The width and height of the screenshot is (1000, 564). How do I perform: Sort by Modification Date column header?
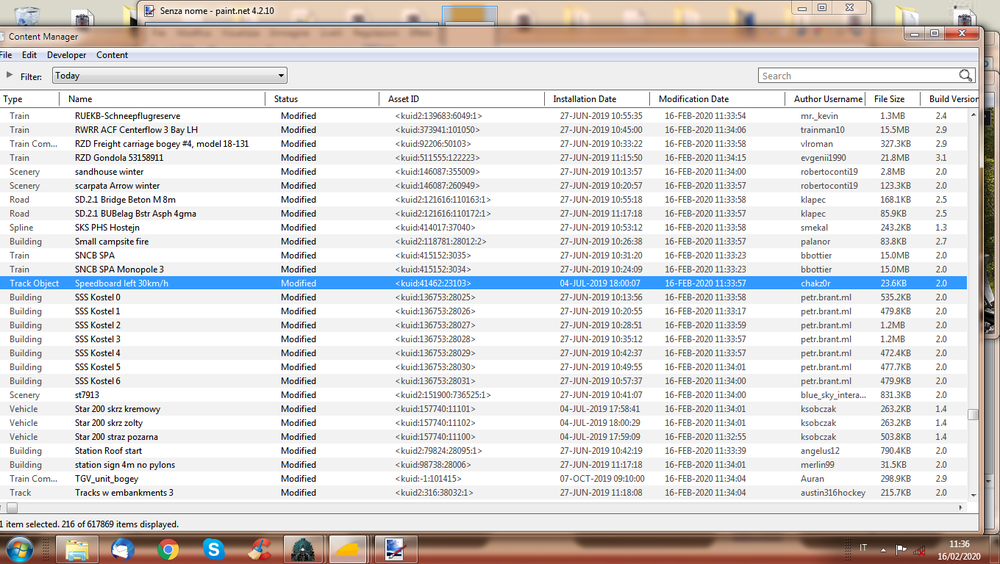(717, 99)
